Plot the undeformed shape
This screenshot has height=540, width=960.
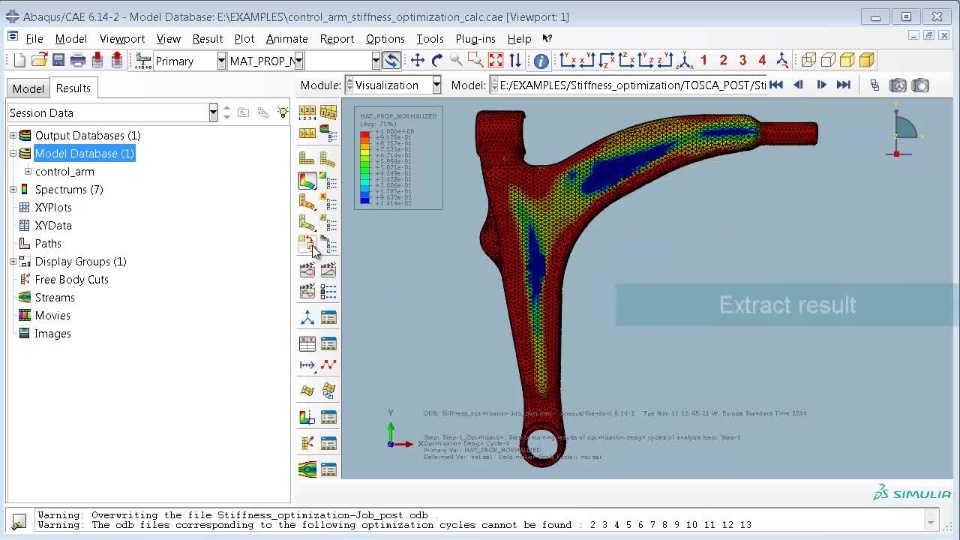point(307,159)
